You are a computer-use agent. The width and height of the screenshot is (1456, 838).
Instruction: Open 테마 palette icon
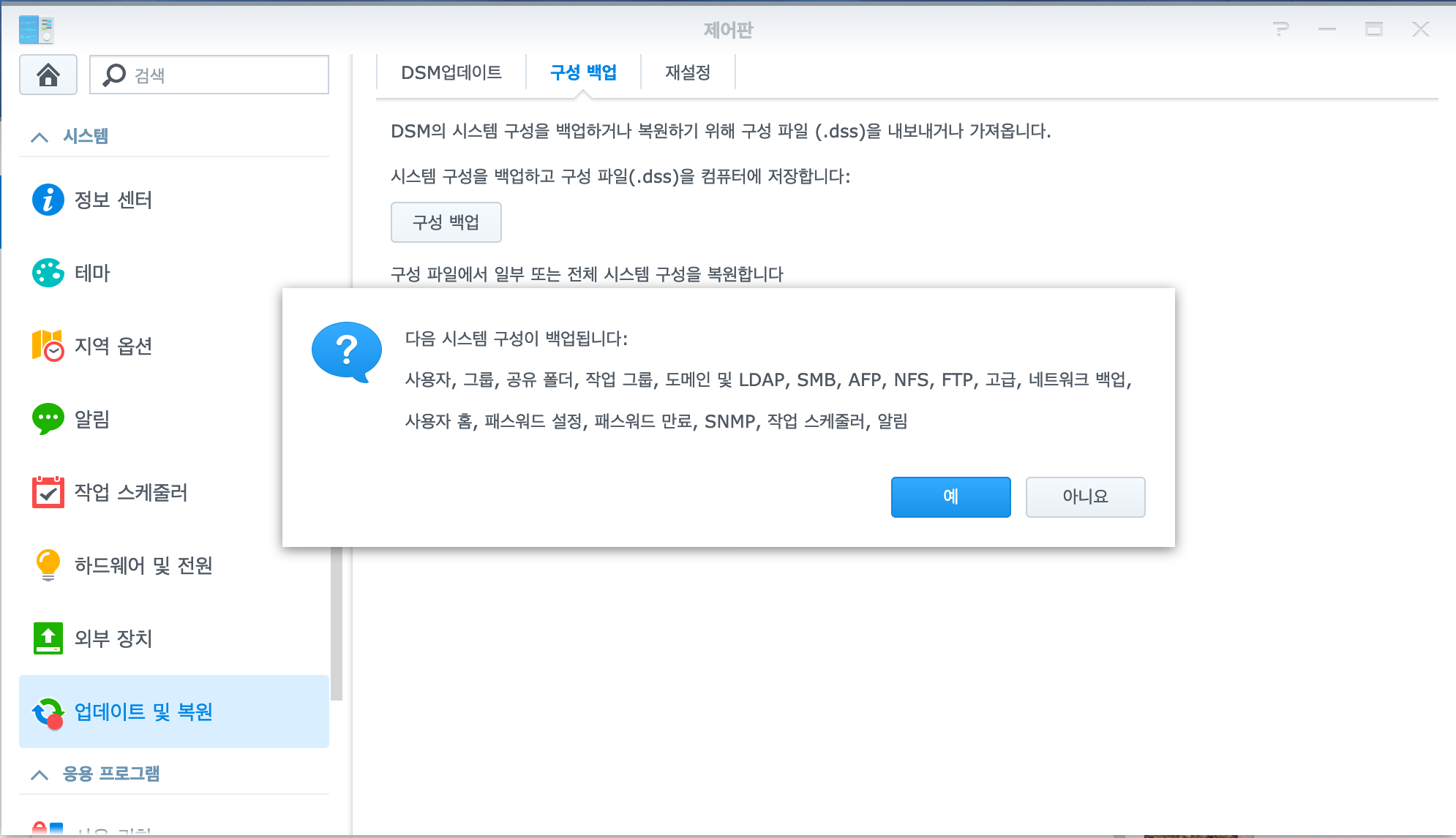[48, 273]
